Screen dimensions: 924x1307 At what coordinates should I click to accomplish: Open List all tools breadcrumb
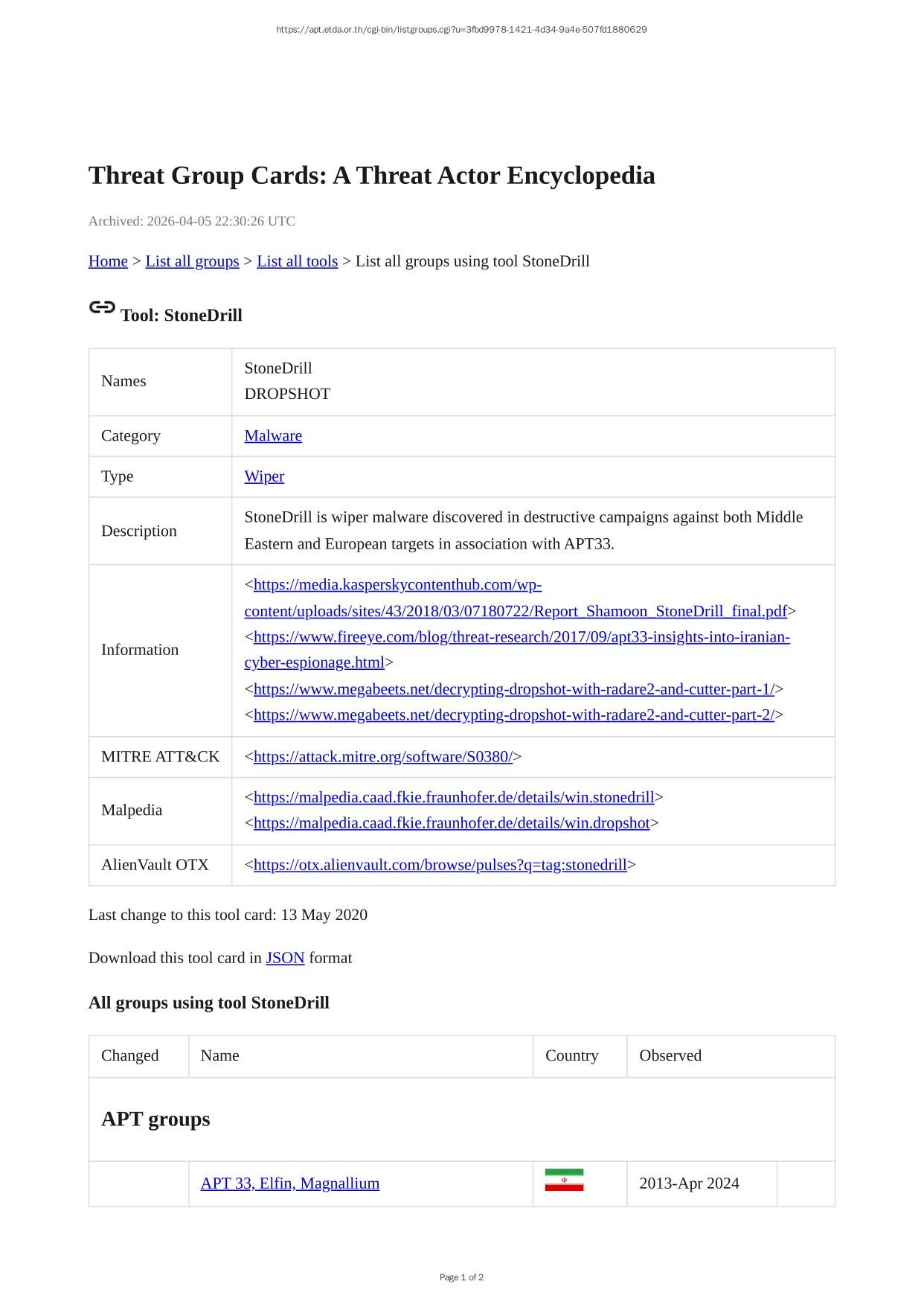[x=297, y=261]
